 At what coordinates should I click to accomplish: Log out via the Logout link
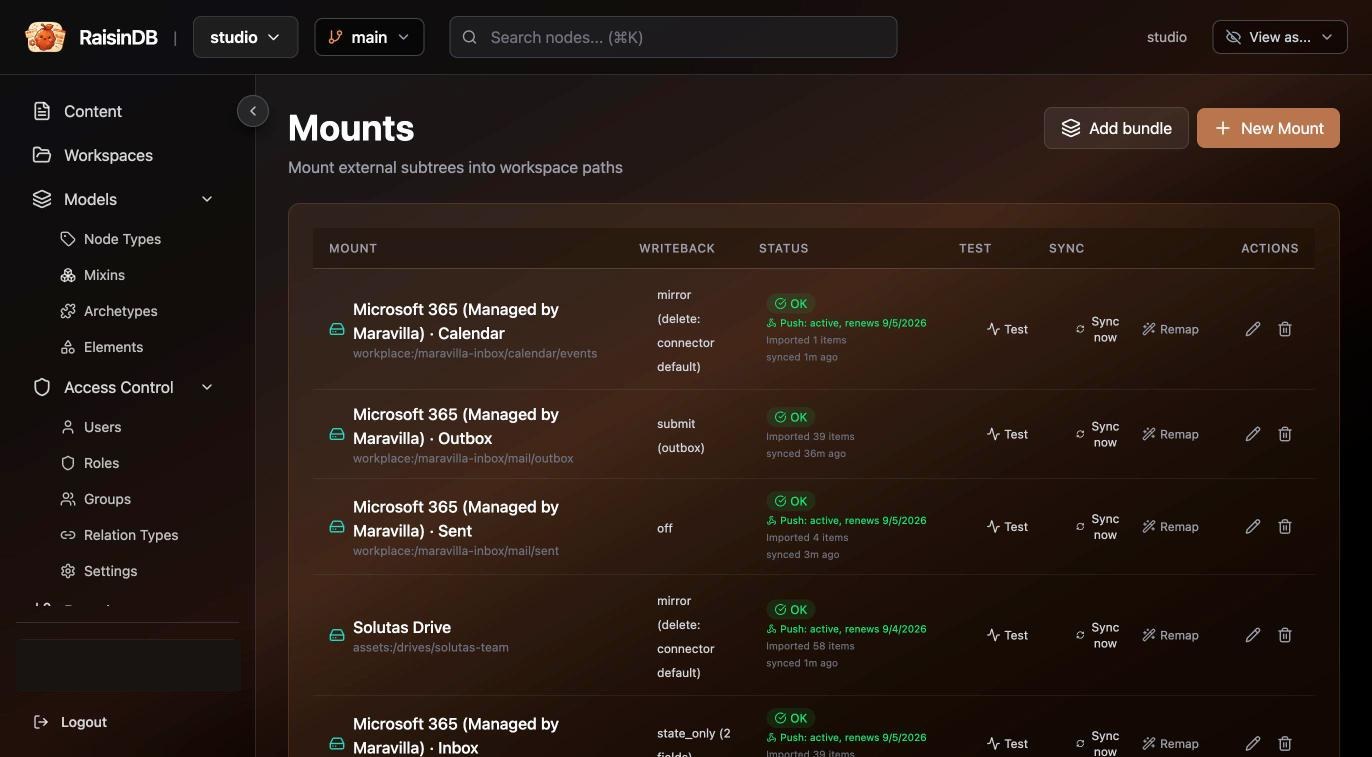point(70,722)
